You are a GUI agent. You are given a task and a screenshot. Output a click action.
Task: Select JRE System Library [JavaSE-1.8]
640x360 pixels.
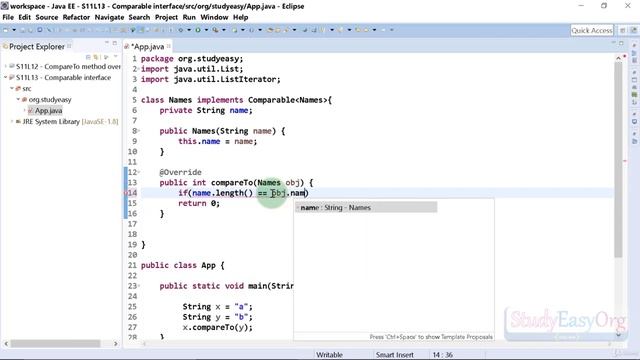(67, 121)
